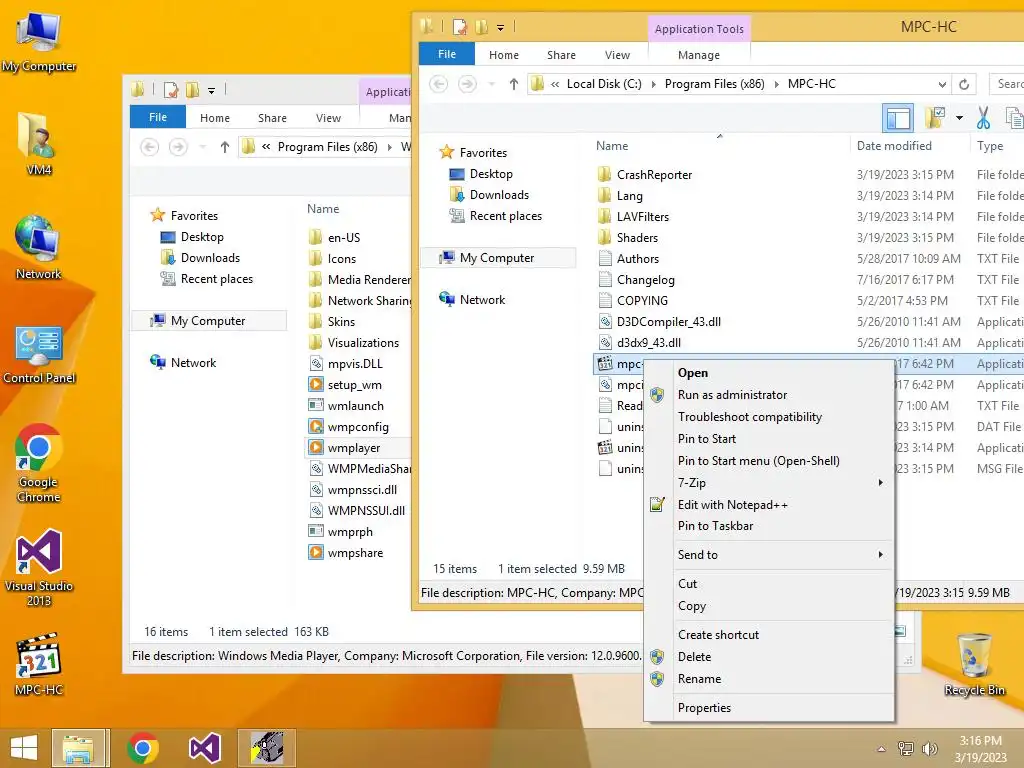
Task: Choose Edit with Notepad++
Action: (769, 505)
